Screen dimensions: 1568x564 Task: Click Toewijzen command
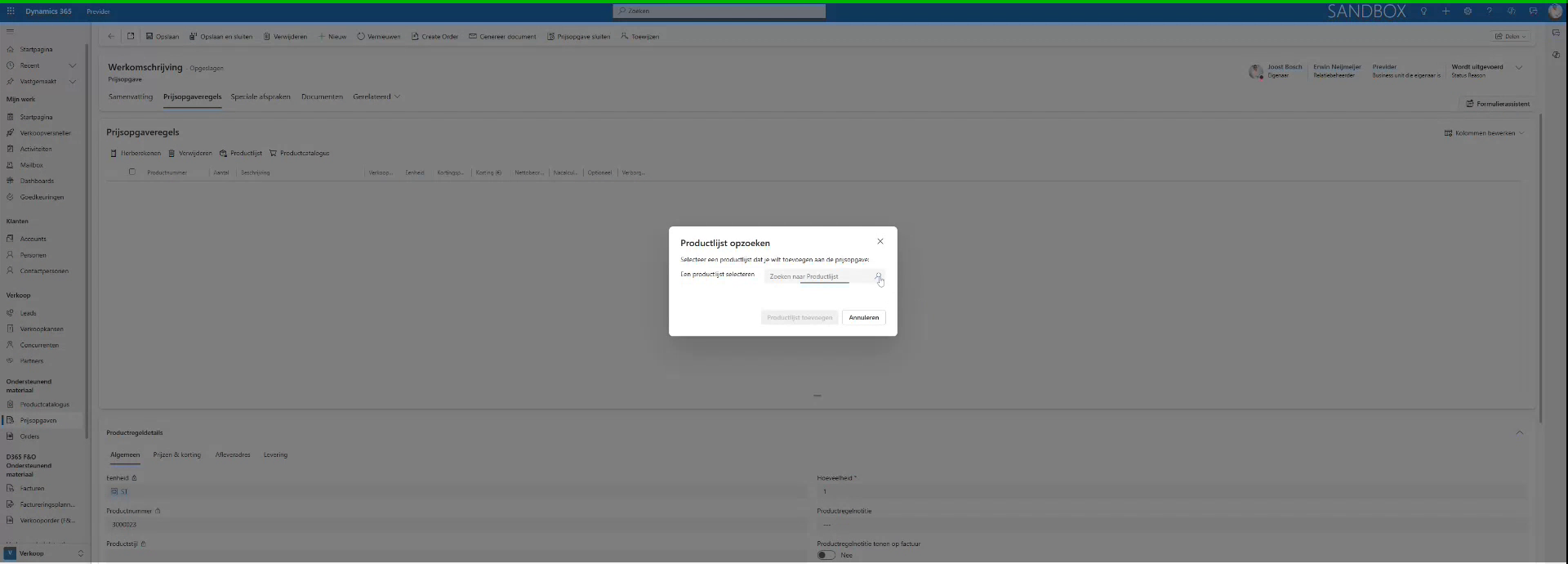coord(639,36)
